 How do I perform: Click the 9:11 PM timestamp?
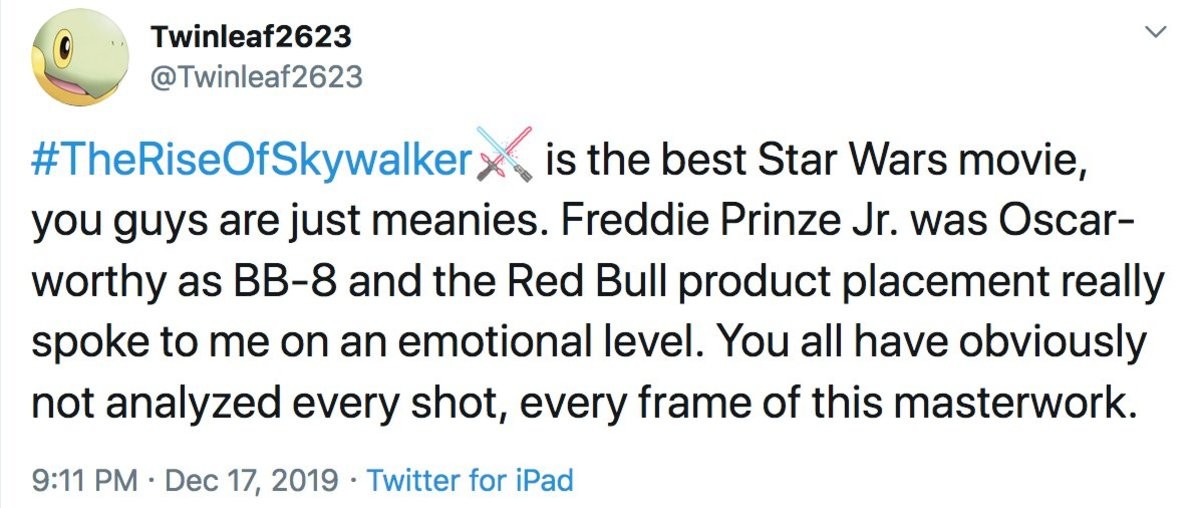(85, 480)
